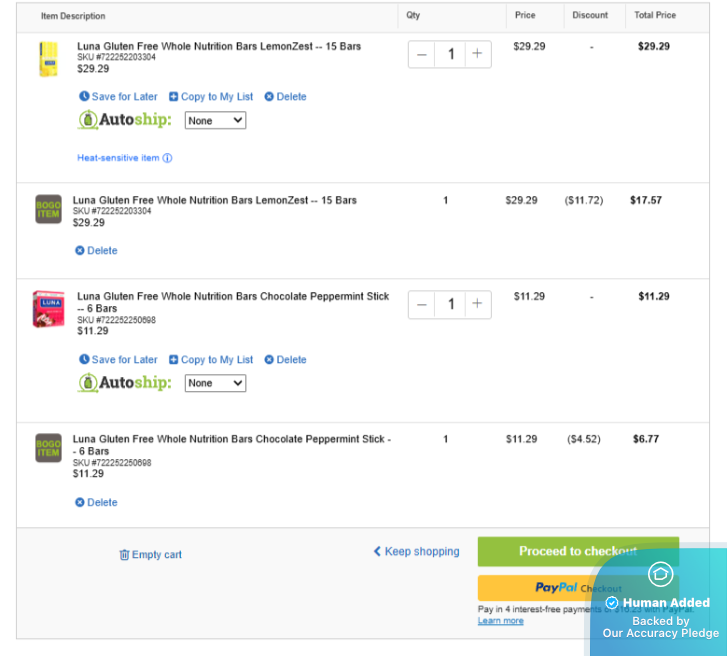The image size is (727, 656).
Task: Decrease LemonZest bars quantity with minus button
Action: 422,54
